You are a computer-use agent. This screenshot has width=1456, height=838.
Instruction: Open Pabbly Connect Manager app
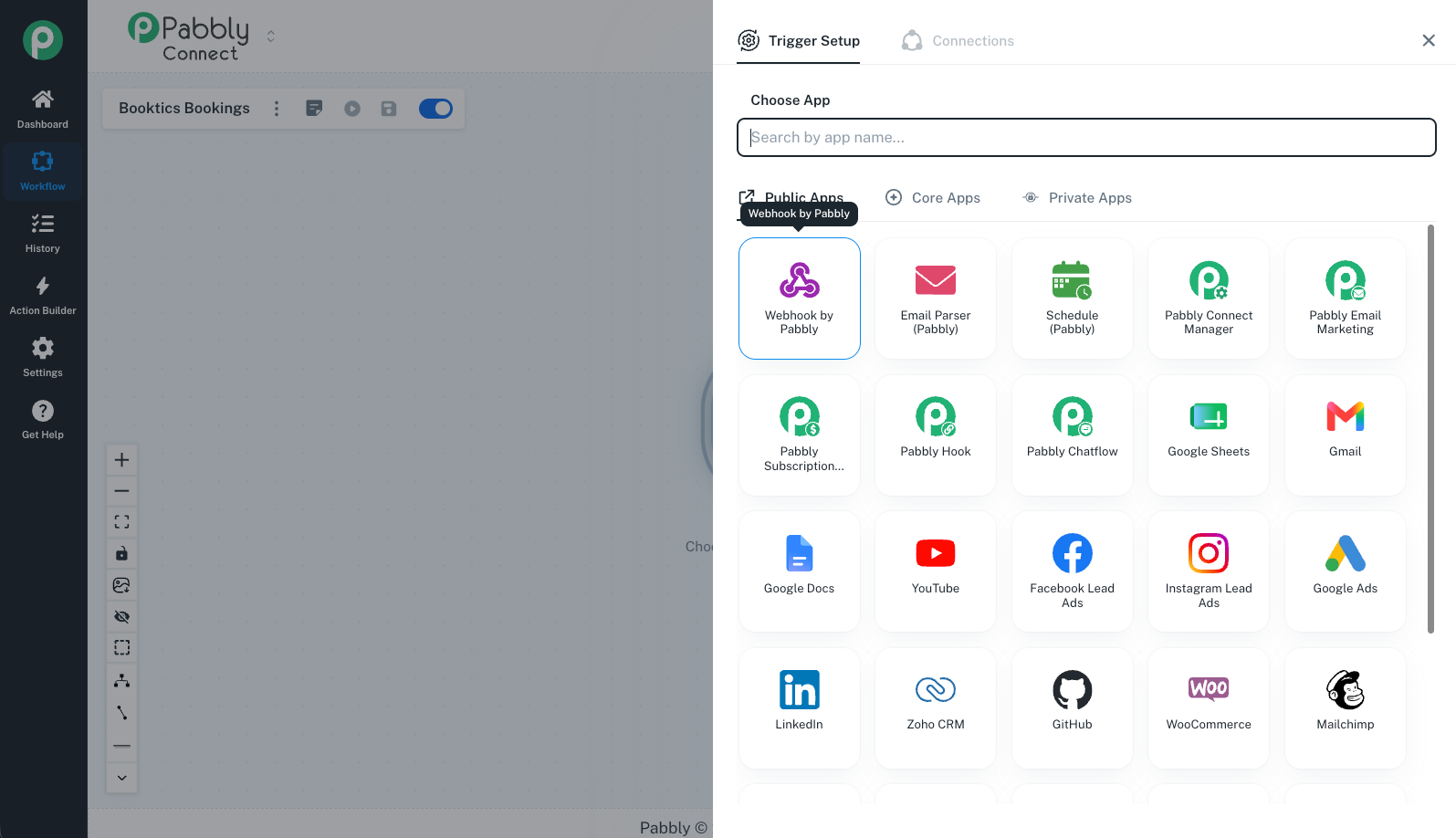(1209, 299)
